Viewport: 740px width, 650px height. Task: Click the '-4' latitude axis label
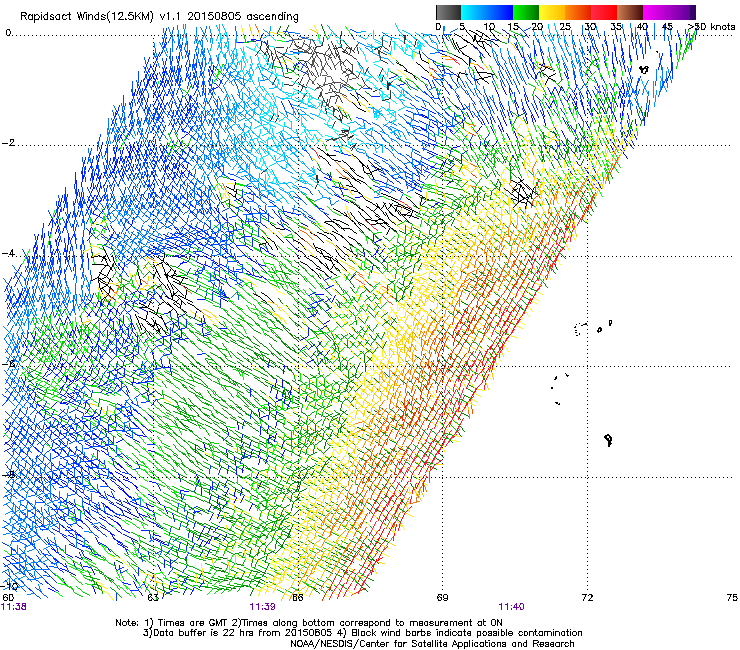coord(8,253)
